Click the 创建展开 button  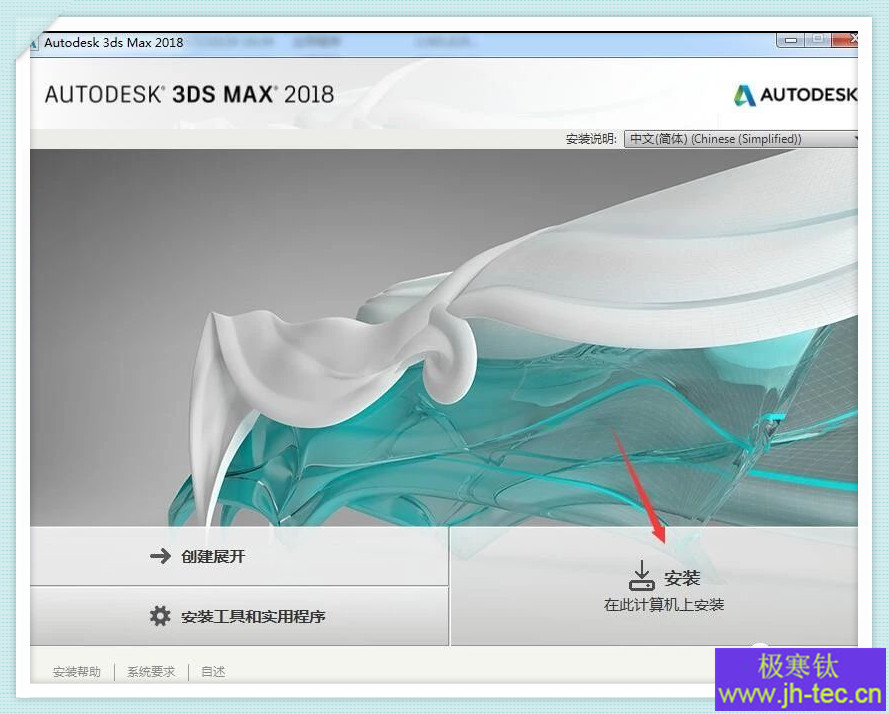click(x=239, y=556)
